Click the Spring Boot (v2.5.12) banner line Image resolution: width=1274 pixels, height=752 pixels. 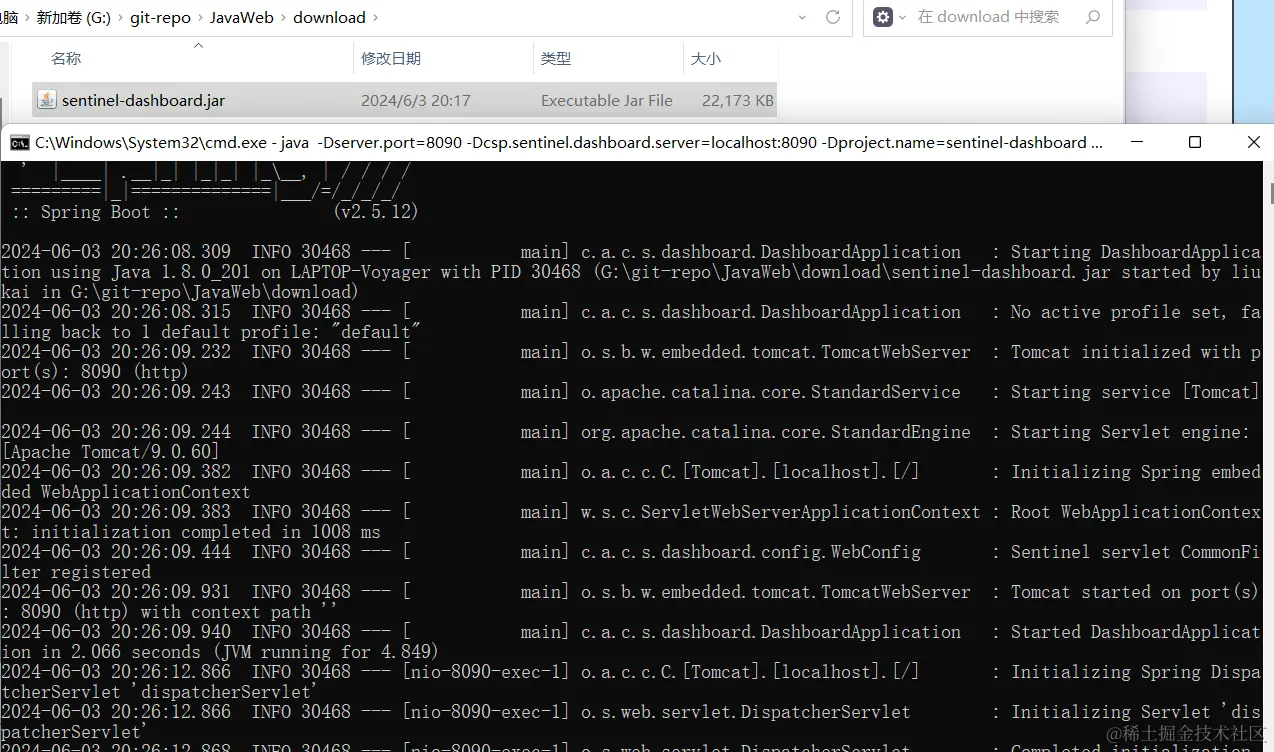pyautogui.click(x=215, y=212)
